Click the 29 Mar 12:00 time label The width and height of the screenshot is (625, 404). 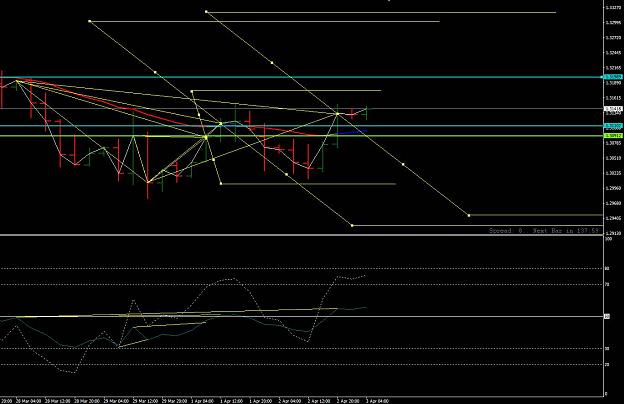(x=145, y=401)
